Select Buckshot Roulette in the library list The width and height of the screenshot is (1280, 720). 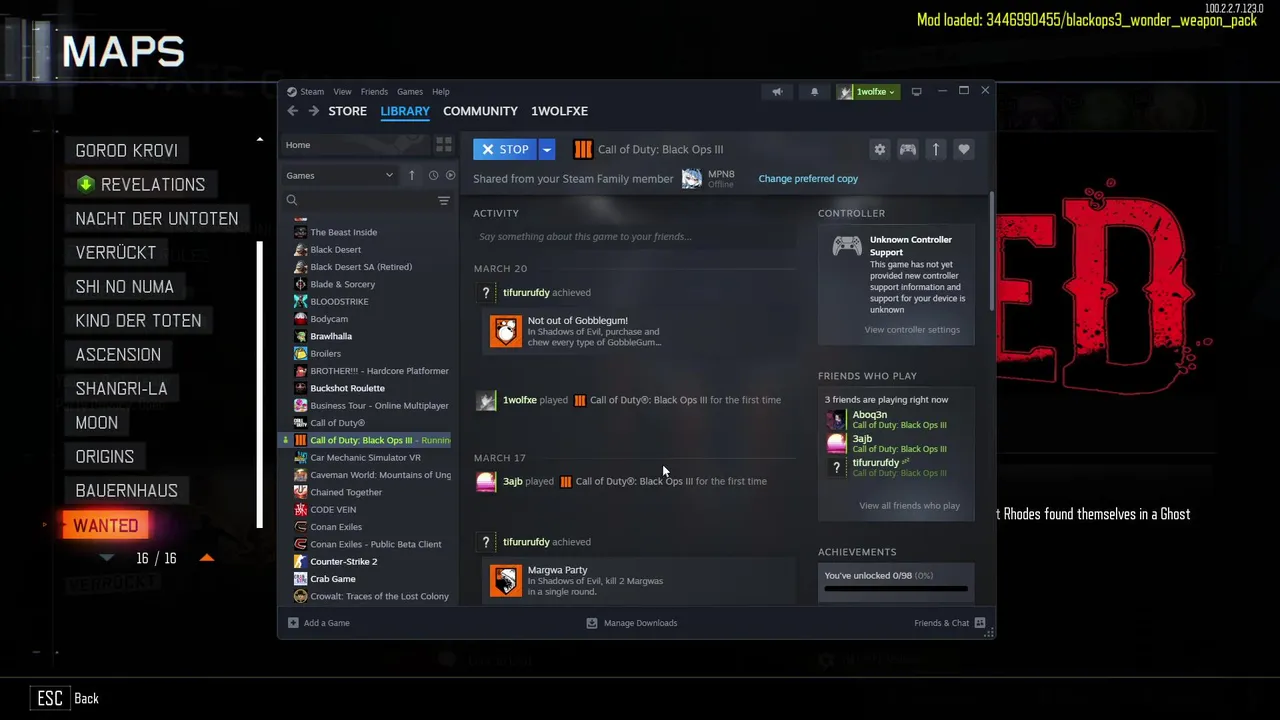click(x=347, y=388)
